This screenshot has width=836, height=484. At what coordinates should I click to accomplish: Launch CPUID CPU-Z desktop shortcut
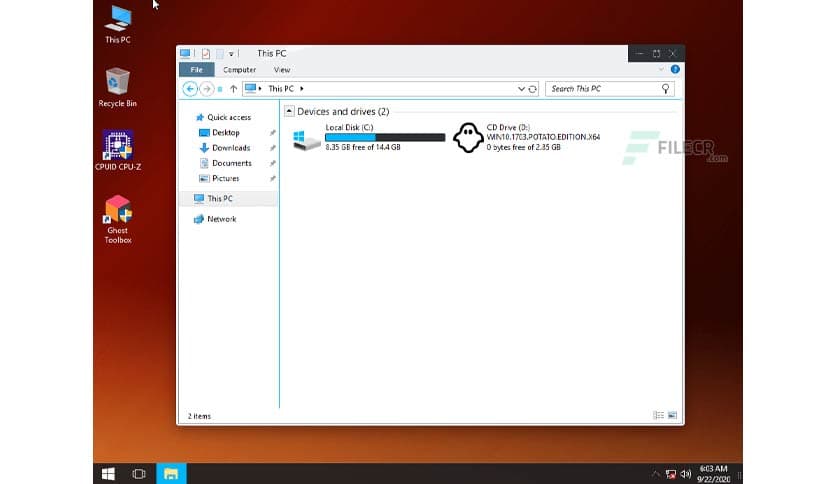pyautogui.click(x=118, y=145)
